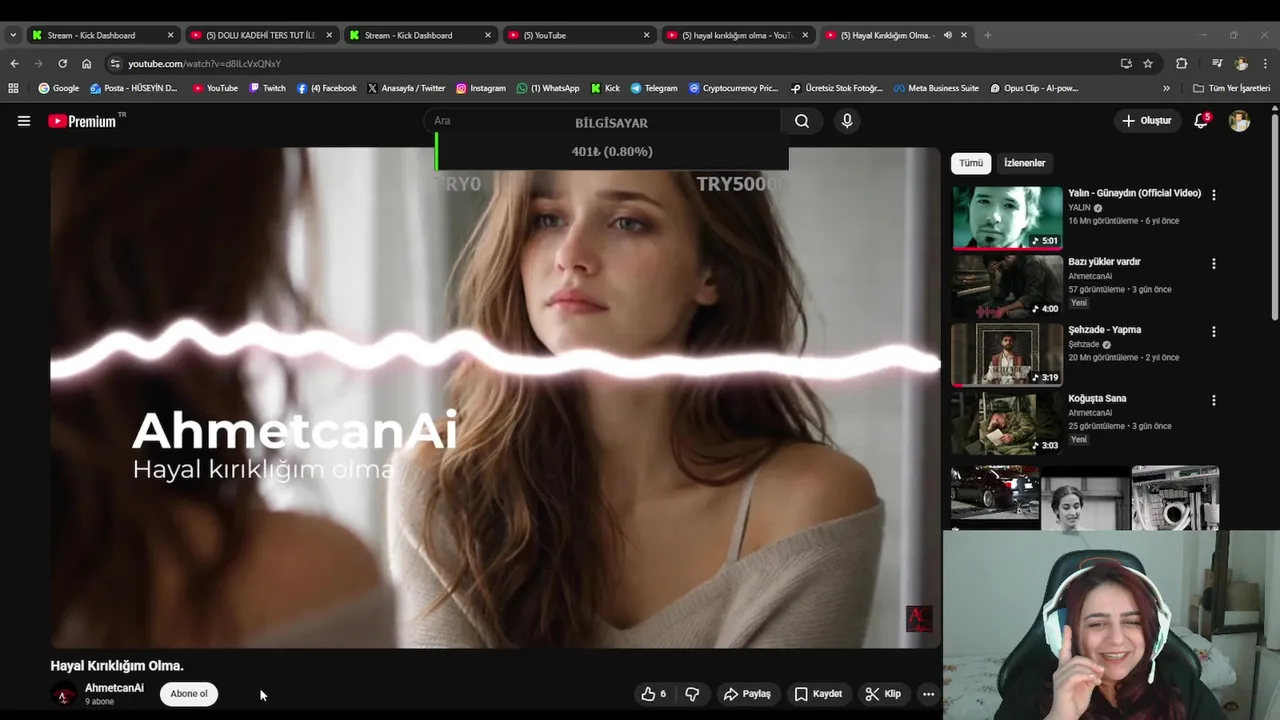1280x720 pixels.
Task: Switch to the (5) YouTube tab
Action: click(578, 35)
